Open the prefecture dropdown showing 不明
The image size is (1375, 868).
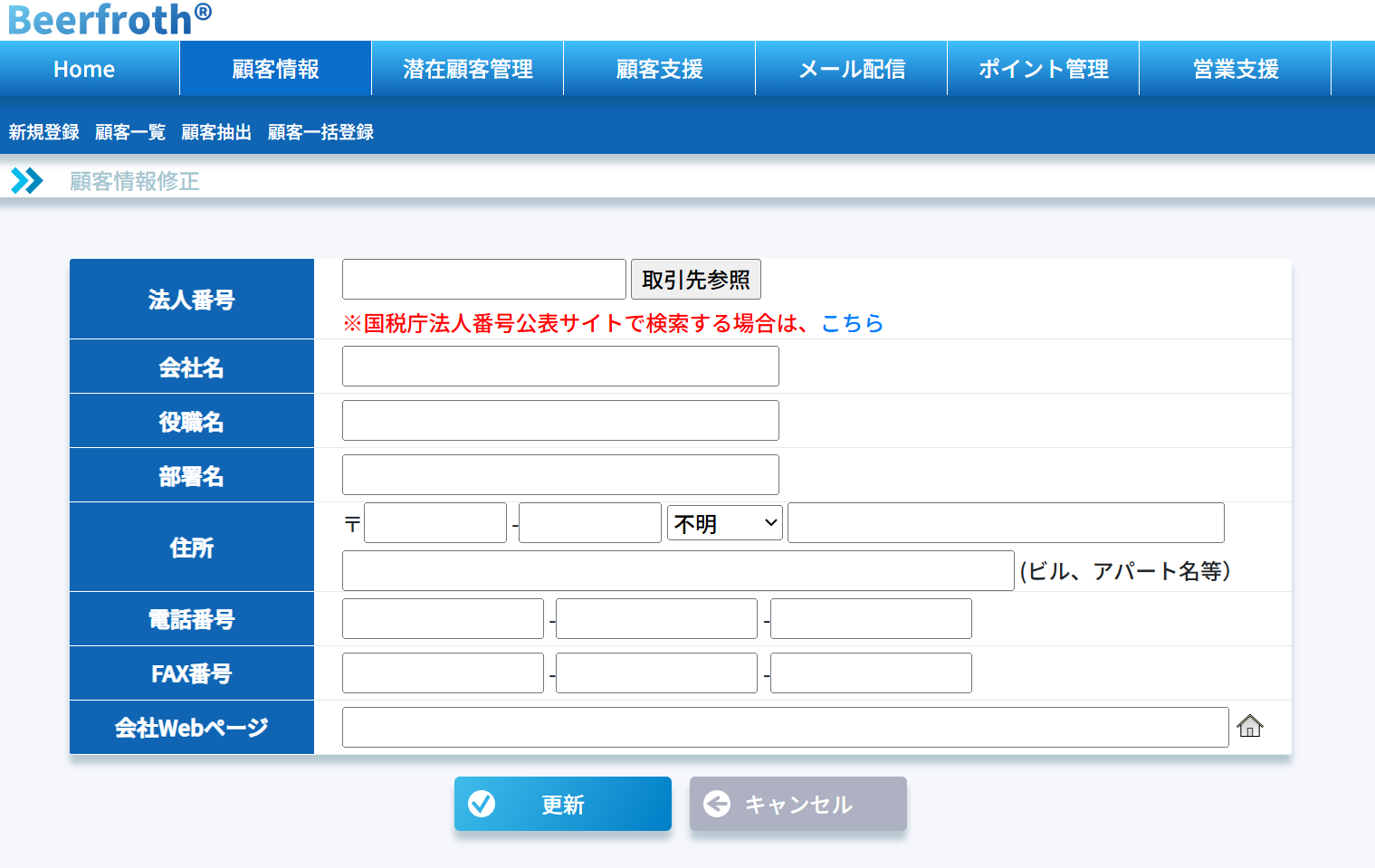(724, 523)
